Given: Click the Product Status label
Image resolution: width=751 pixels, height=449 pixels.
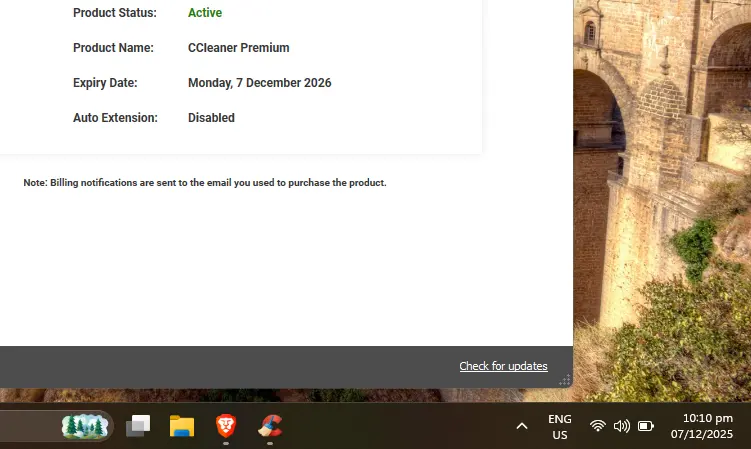Looking at the screenshot, I should [x=115, y=13].
